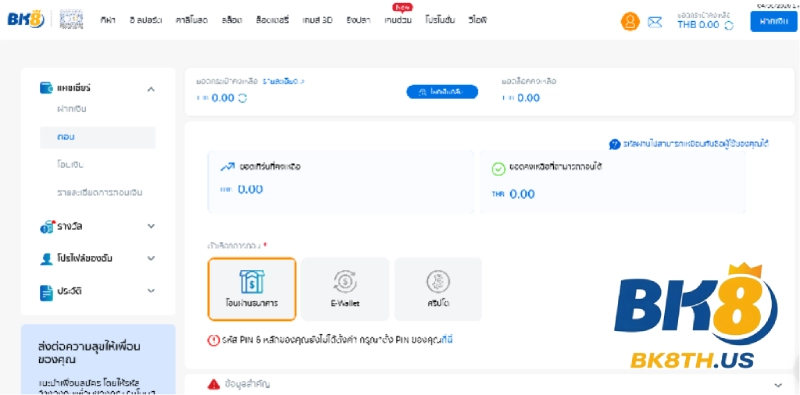Open the กีฬา sports menu
The width and height of the screenshot is (800, 395).
click(108, 20)
